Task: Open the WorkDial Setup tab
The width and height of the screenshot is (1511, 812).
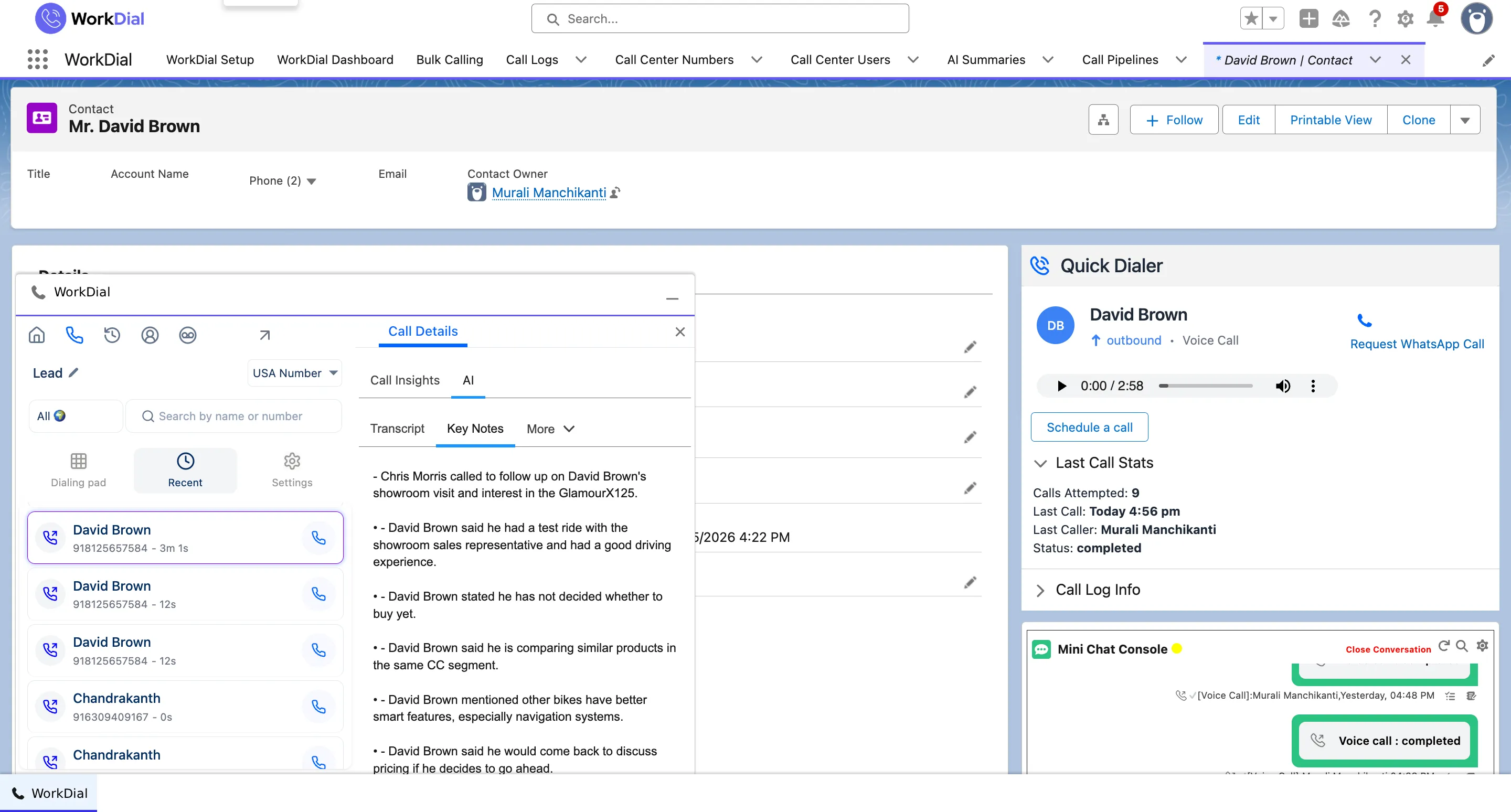Action: pos(210,60)
